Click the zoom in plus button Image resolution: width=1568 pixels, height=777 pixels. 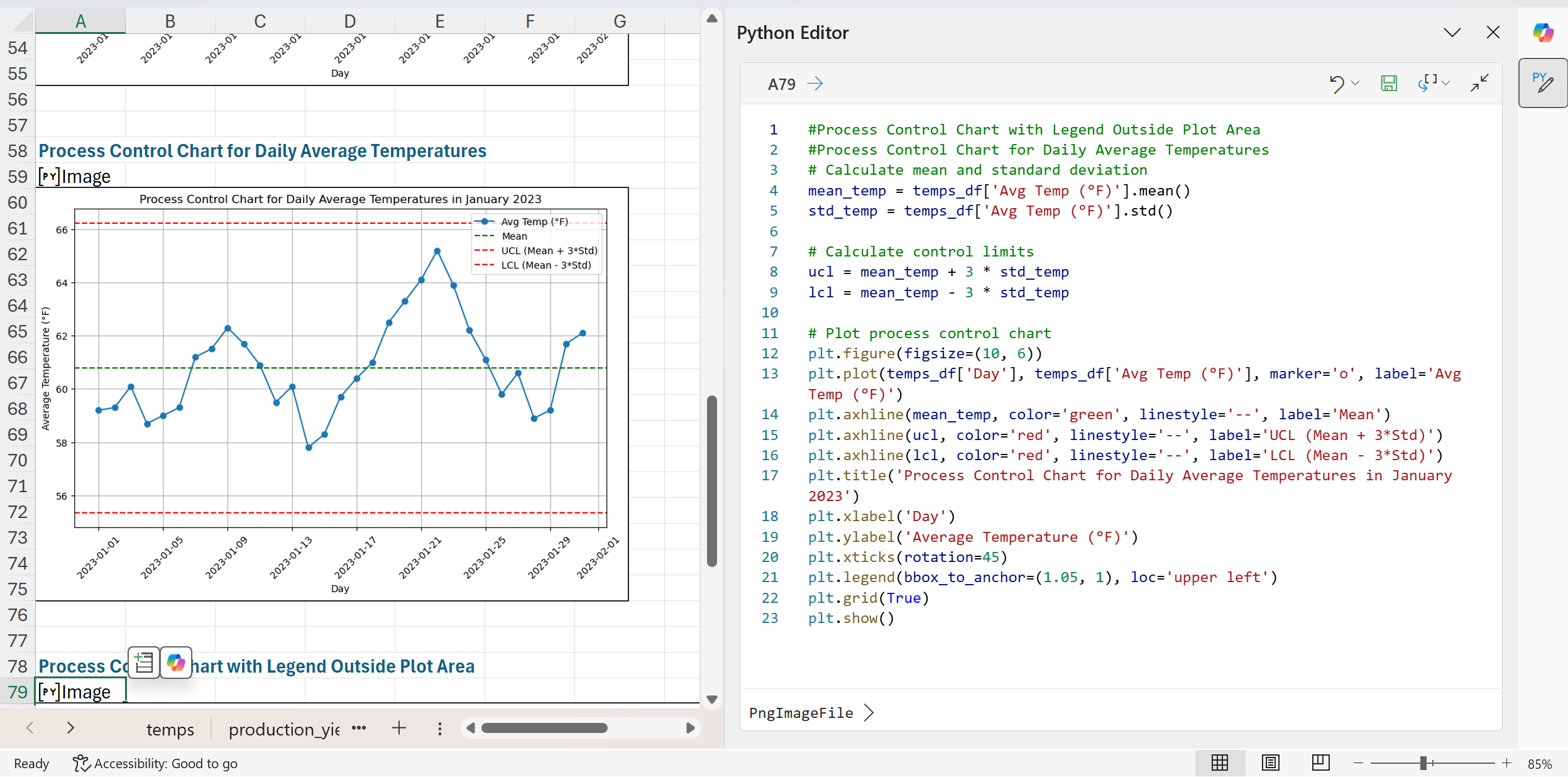(x=1506, y=763)
